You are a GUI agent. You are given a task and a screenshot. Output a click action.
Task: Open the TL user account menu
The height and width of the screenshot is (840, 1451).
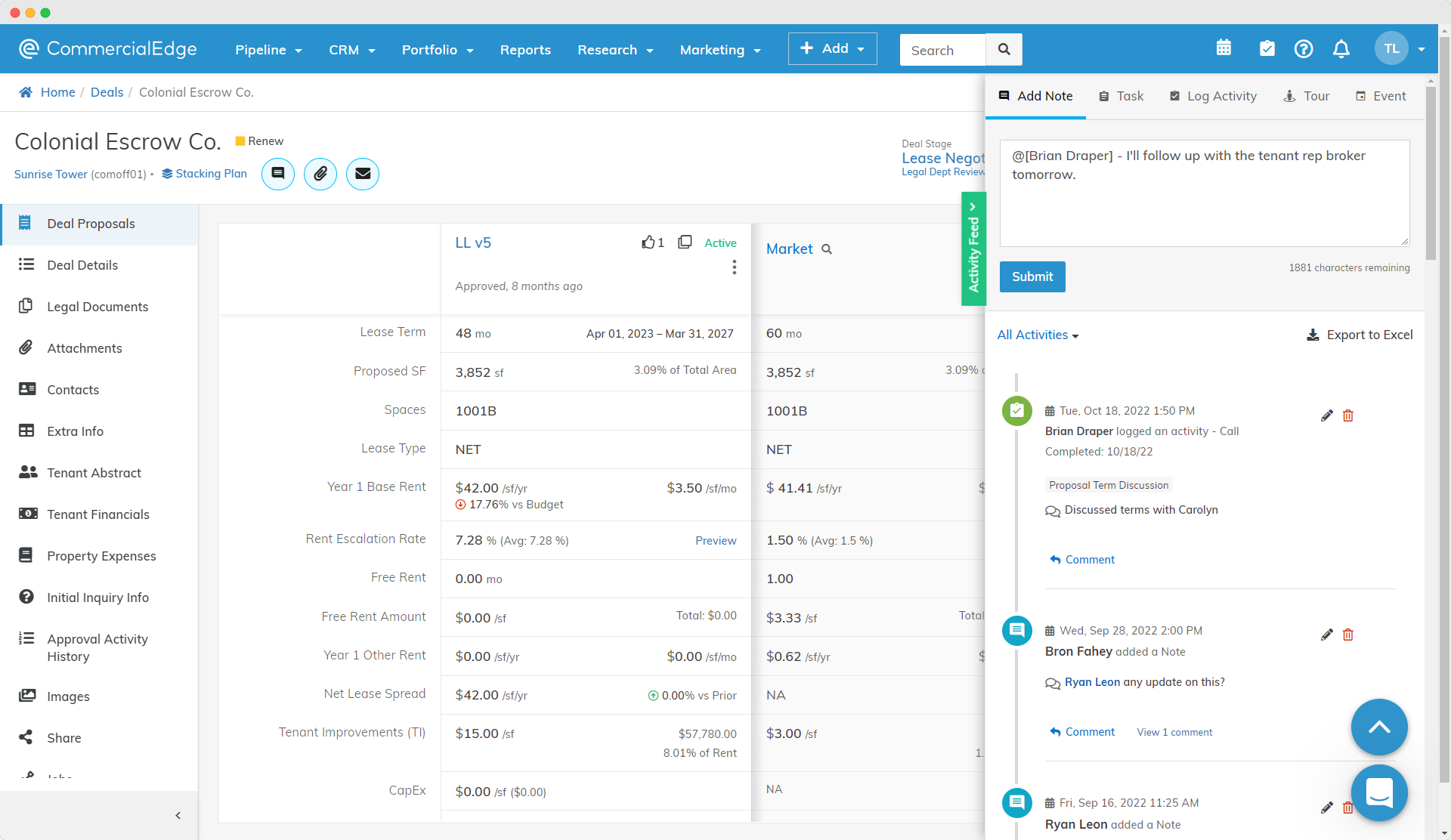pyautogui.click(x=1400, y=48)
